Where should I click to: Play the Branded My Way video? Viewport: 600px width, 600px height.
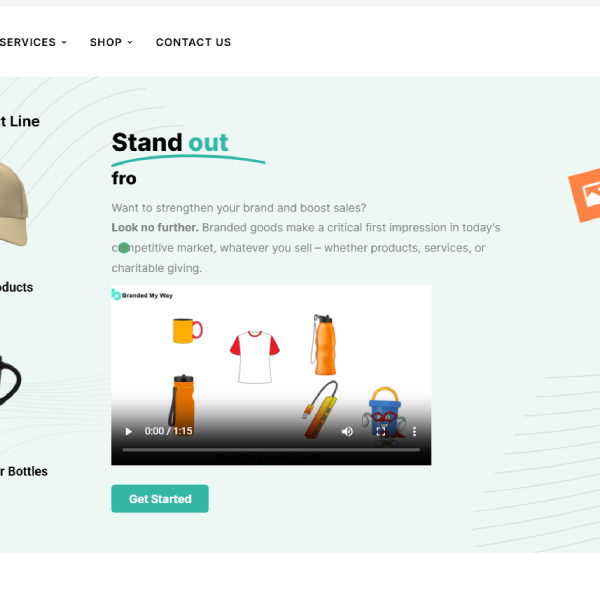click(129, 431)
